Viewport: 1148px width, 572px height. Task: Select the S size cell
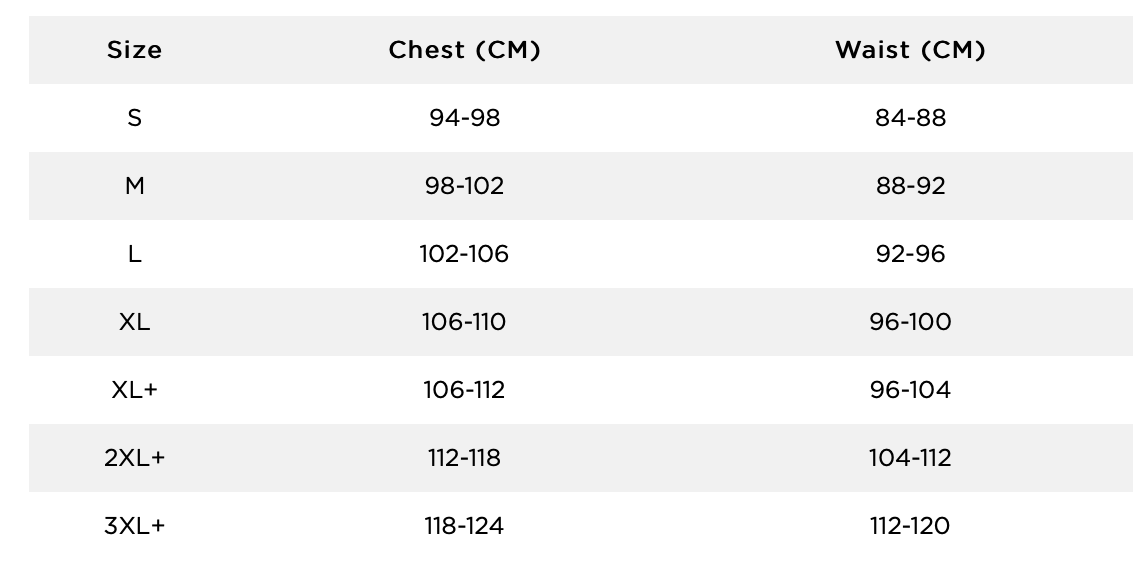pyautogui.click(x=134, y=118)
